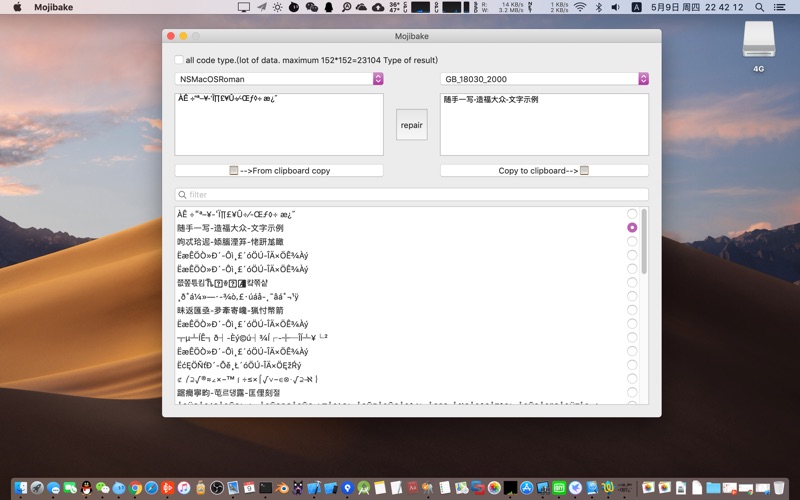Select radio for row 踏癎寧畇-芚르댕露-匡俚刻절
Image resolution: width=800 pixels, height=500 pixels.
[632, 392]
